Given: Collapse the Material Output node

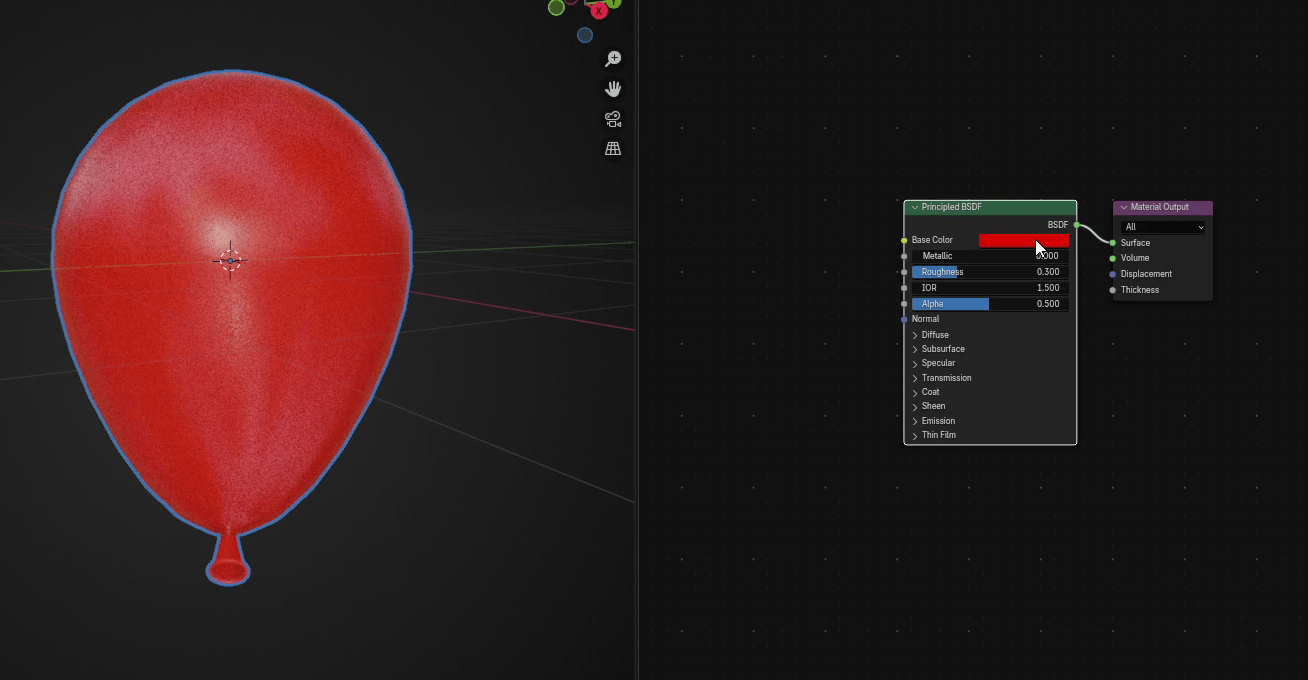Looking at the screenshot, I should click(1123, 207).
